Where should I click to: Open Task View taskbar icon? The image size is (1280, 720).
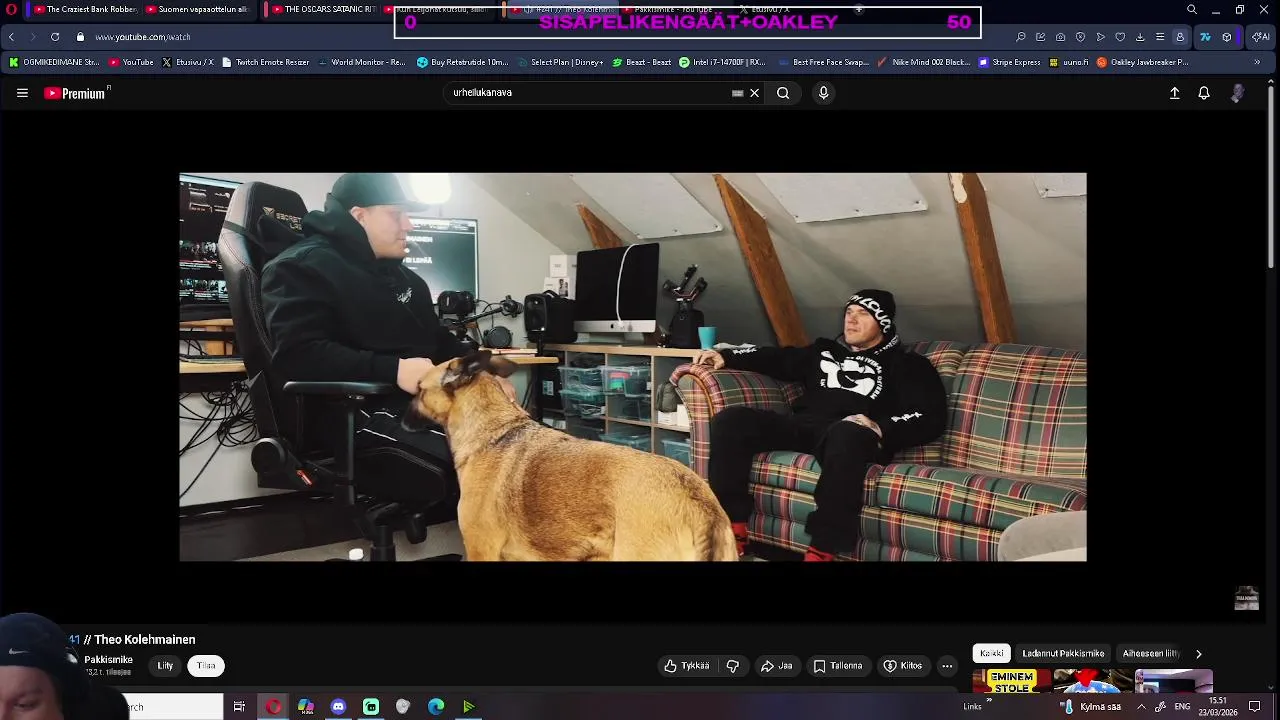pos(239,707)
